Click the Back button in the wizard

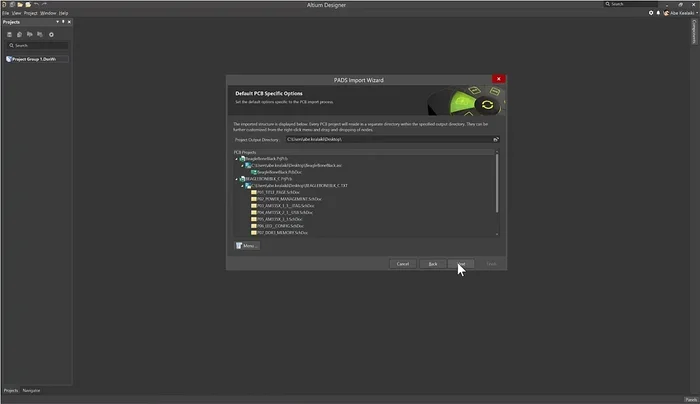(x=433, y=263)
